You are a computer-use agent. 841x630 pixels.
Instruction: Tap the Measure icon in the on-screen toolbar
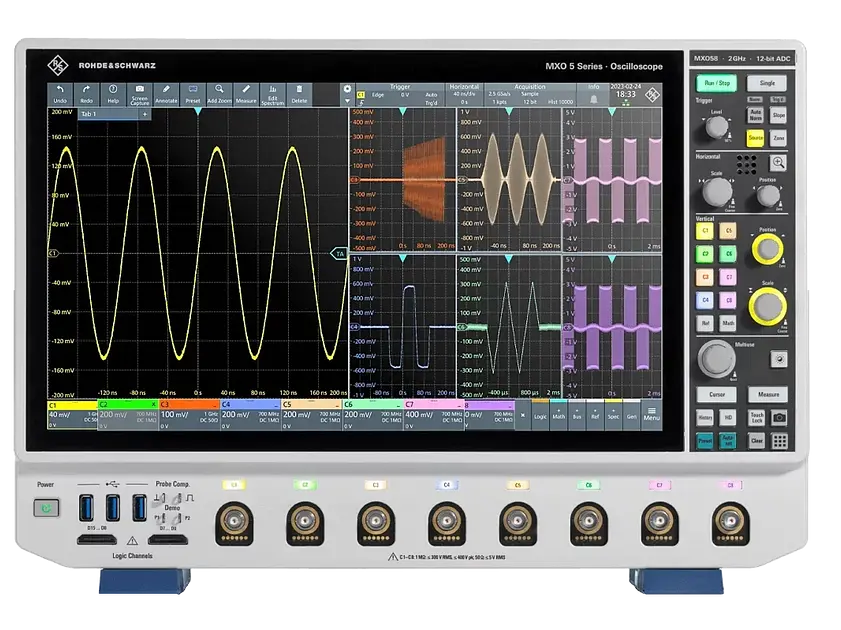246,94
